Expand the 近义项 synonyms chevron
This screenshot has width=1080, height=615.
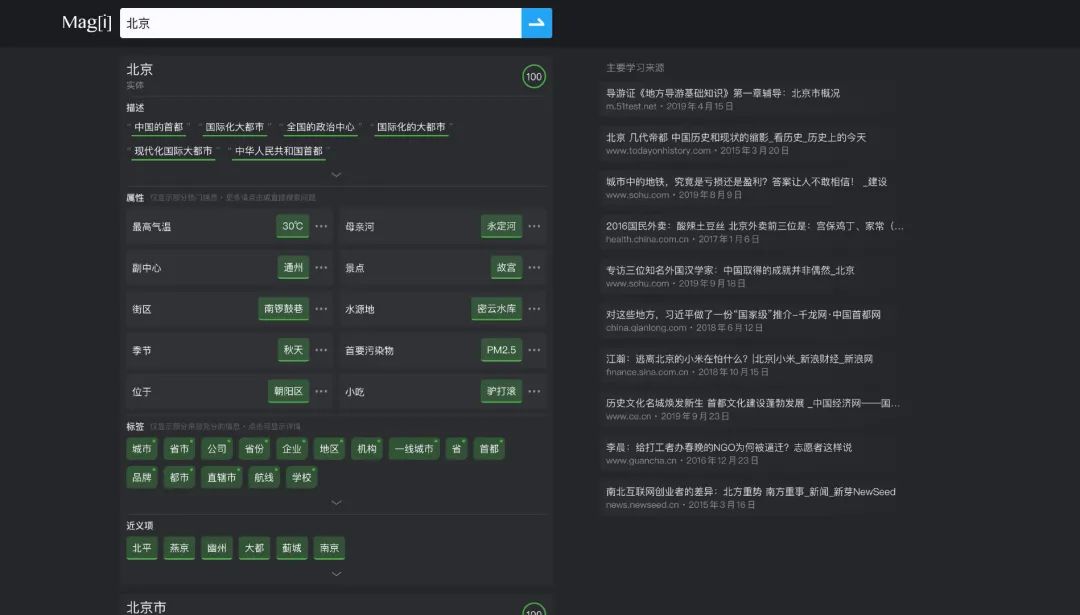point(336,573)
